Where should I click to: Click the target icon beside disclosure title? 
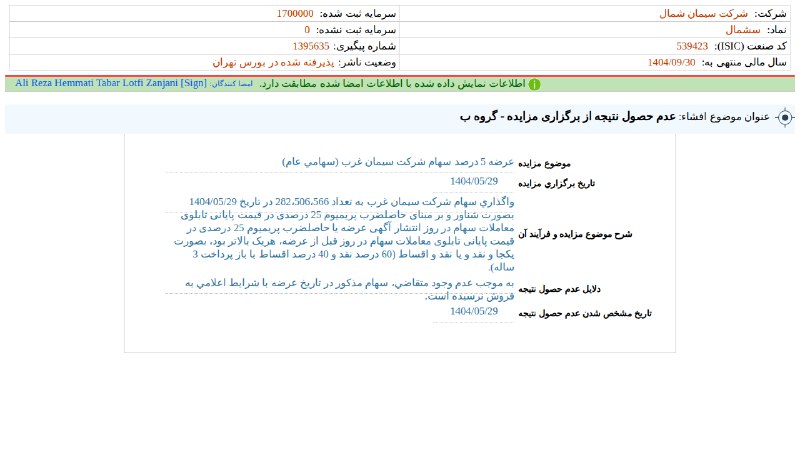(x=785, y=118)
